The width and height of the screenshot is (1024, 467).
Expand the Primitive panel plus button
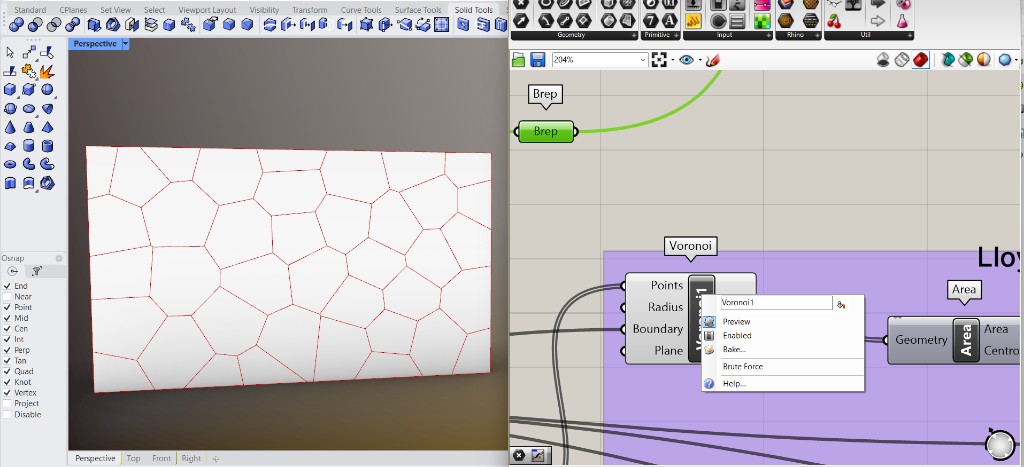coord(677,35)
